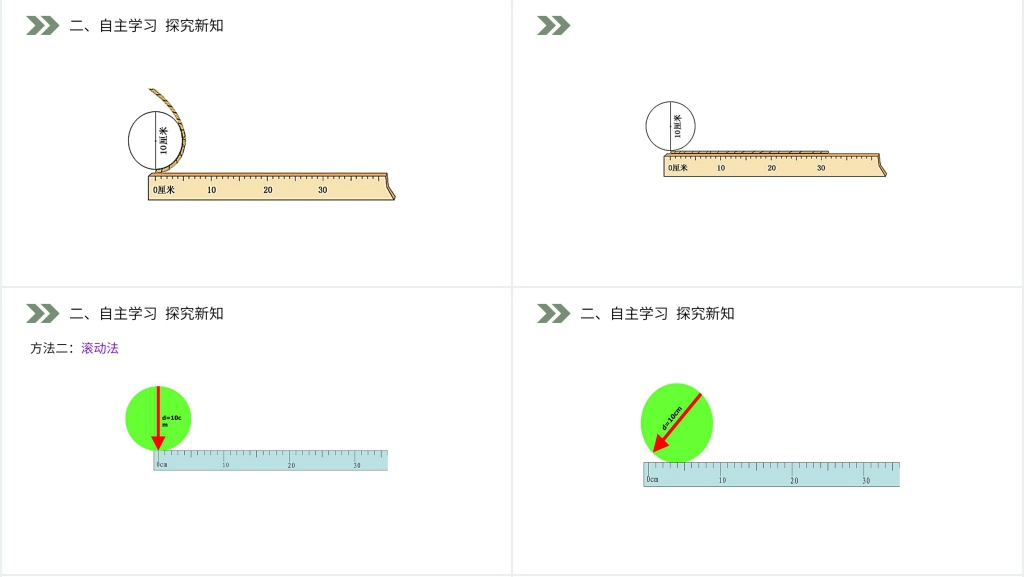Click the purple 滚动法 text

pyautogui.click(x=100, y=349)
